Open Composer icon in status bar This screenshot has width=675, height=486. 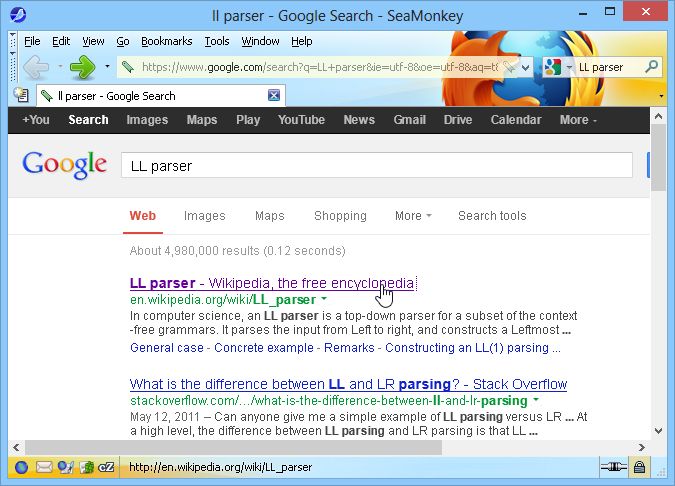point(66,467)
